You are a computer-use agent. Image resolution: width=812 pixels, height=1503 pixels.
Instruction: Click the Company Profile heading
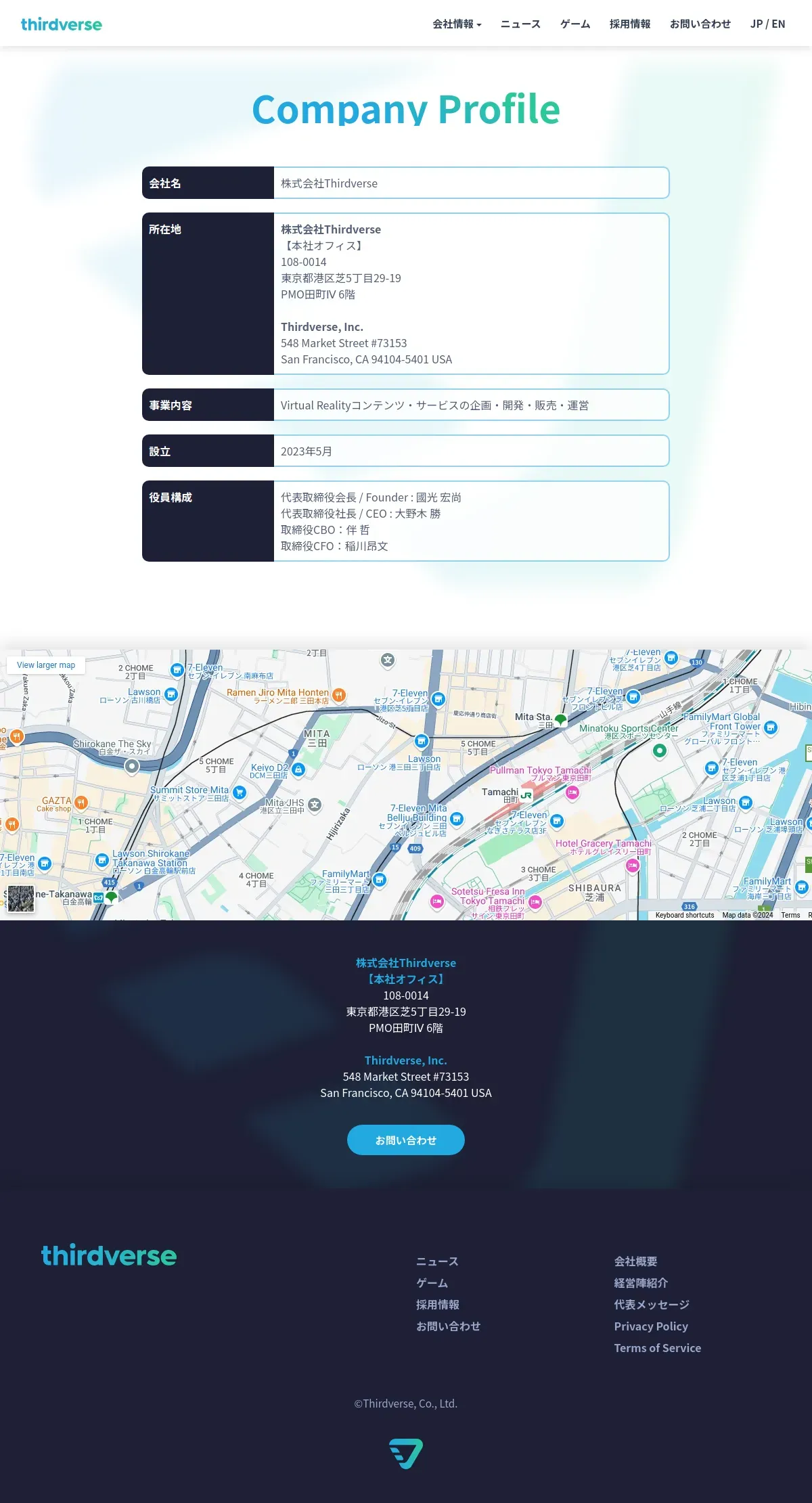pyautogui.click(x=406, y=108)
